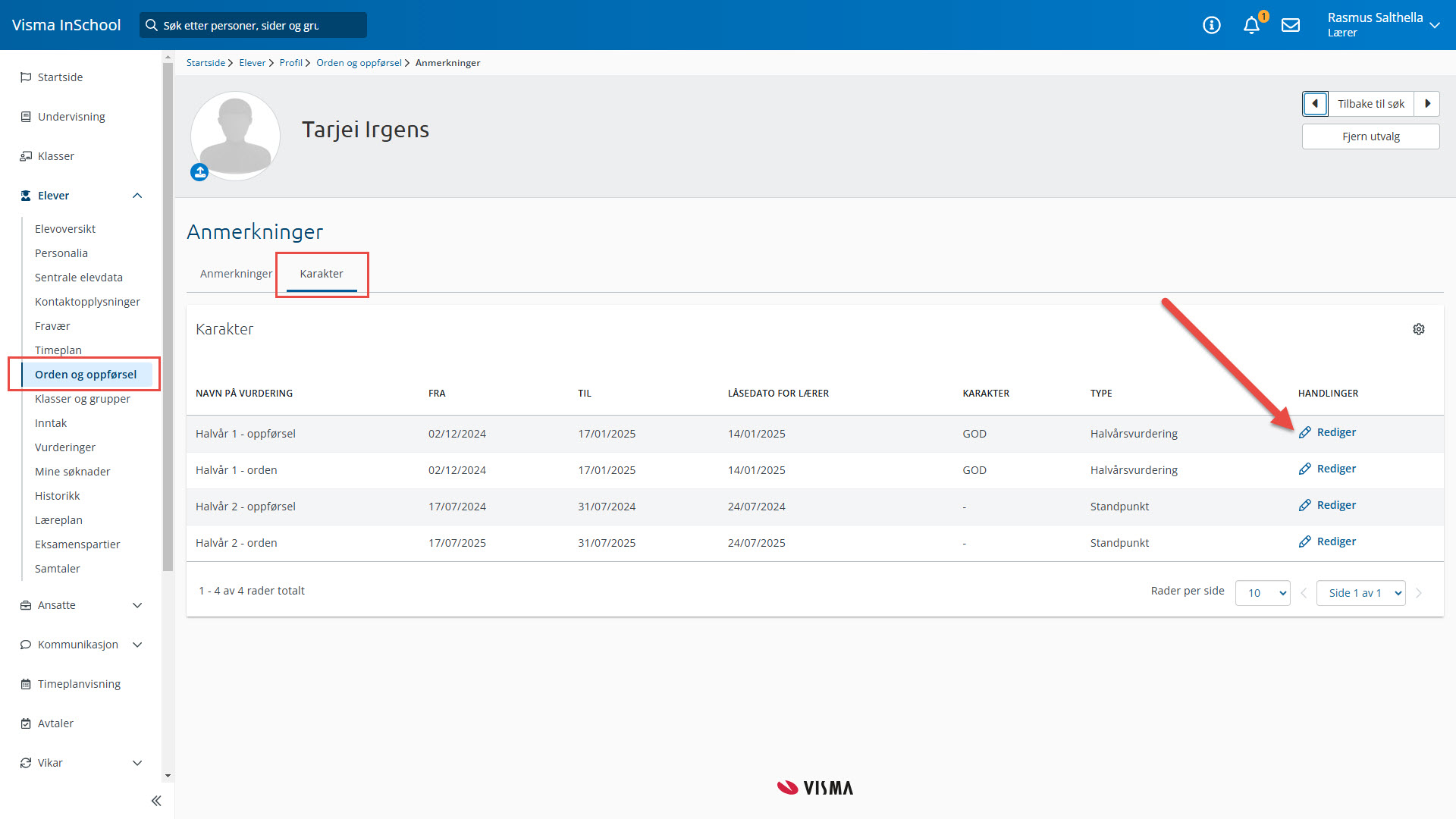
Task: Click the Fjern utvalg button
Action: [1370, 136]
